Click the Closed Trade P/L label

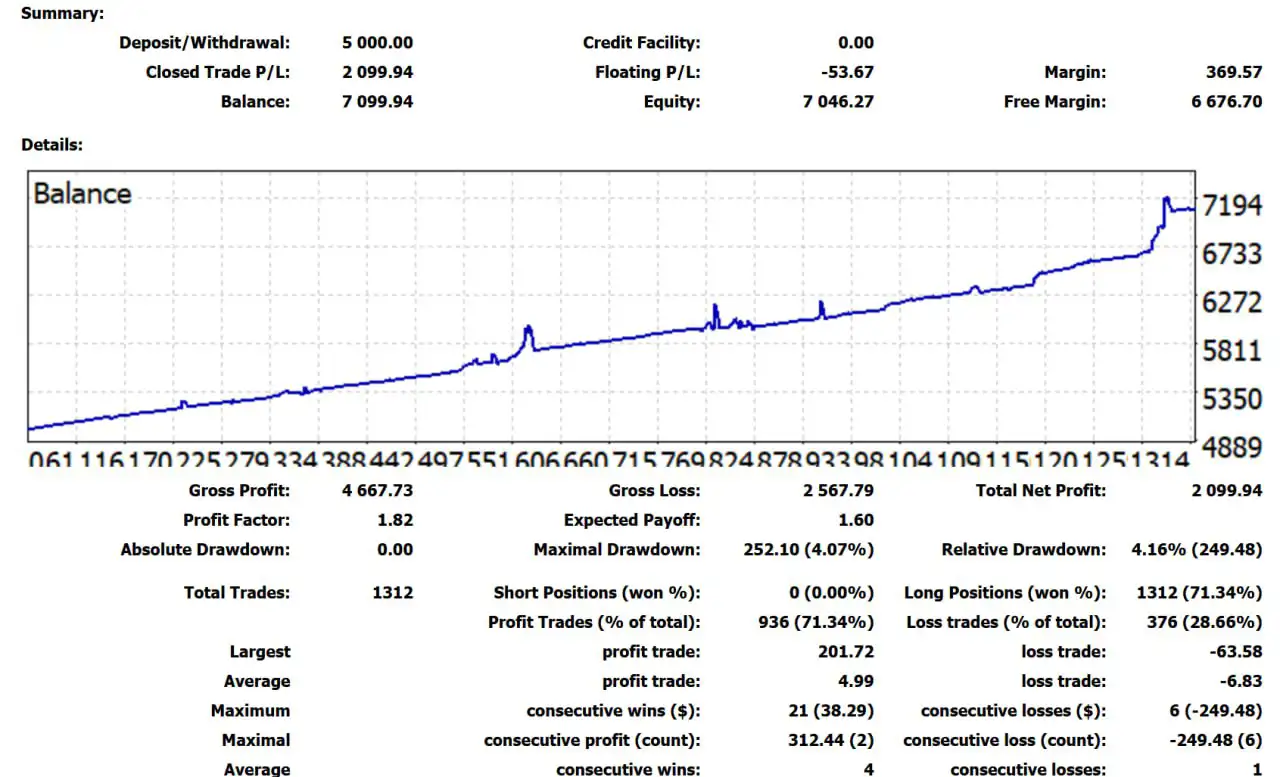point(217,72)
